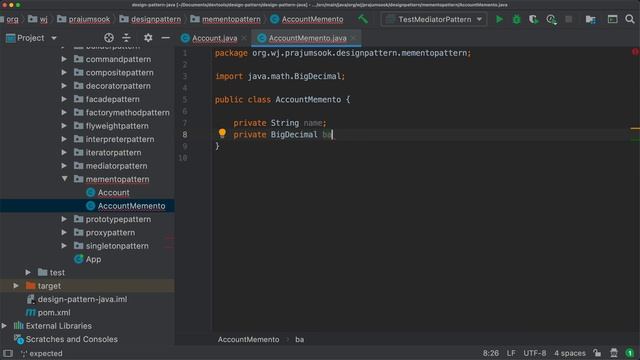640x360 pixels.
Task: Click the prajumsook breadcrumb
Action: (89, 19)
